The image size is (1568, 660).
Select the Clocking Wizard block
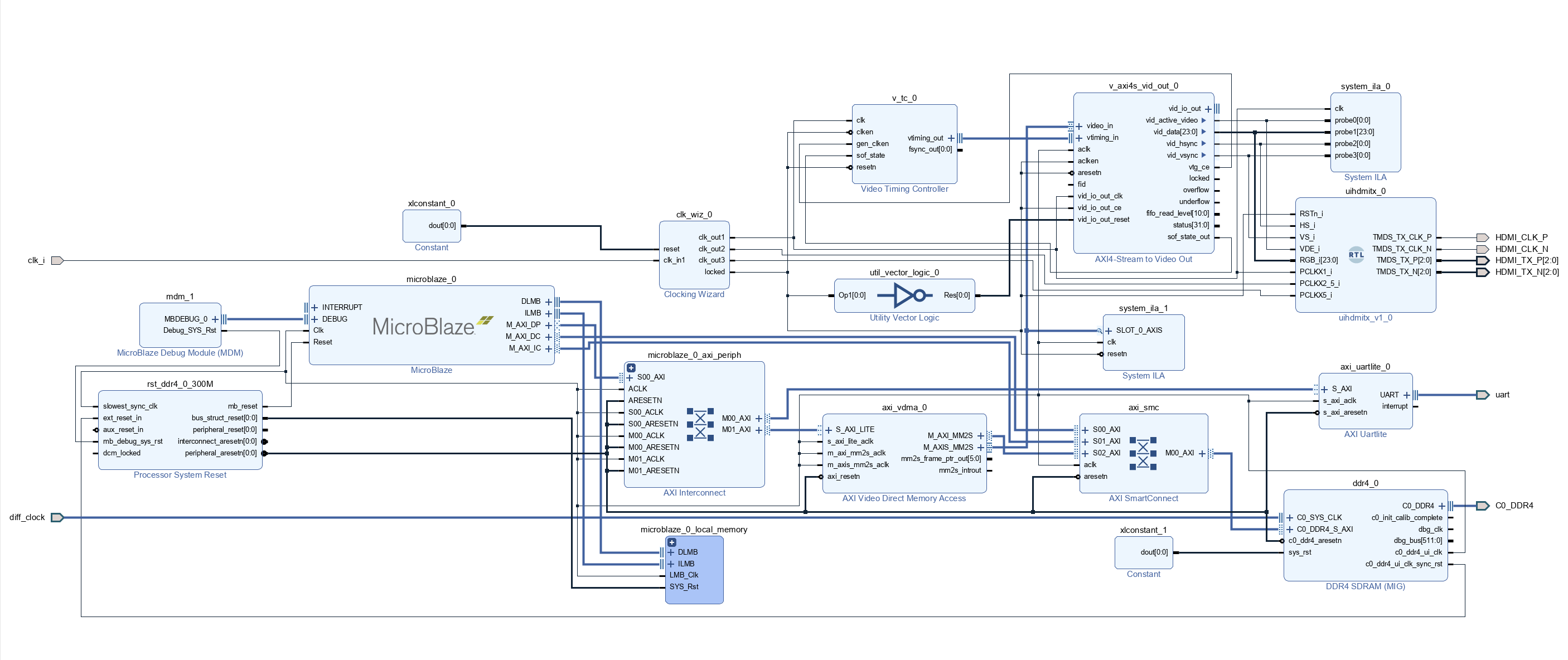pos(694,255)
